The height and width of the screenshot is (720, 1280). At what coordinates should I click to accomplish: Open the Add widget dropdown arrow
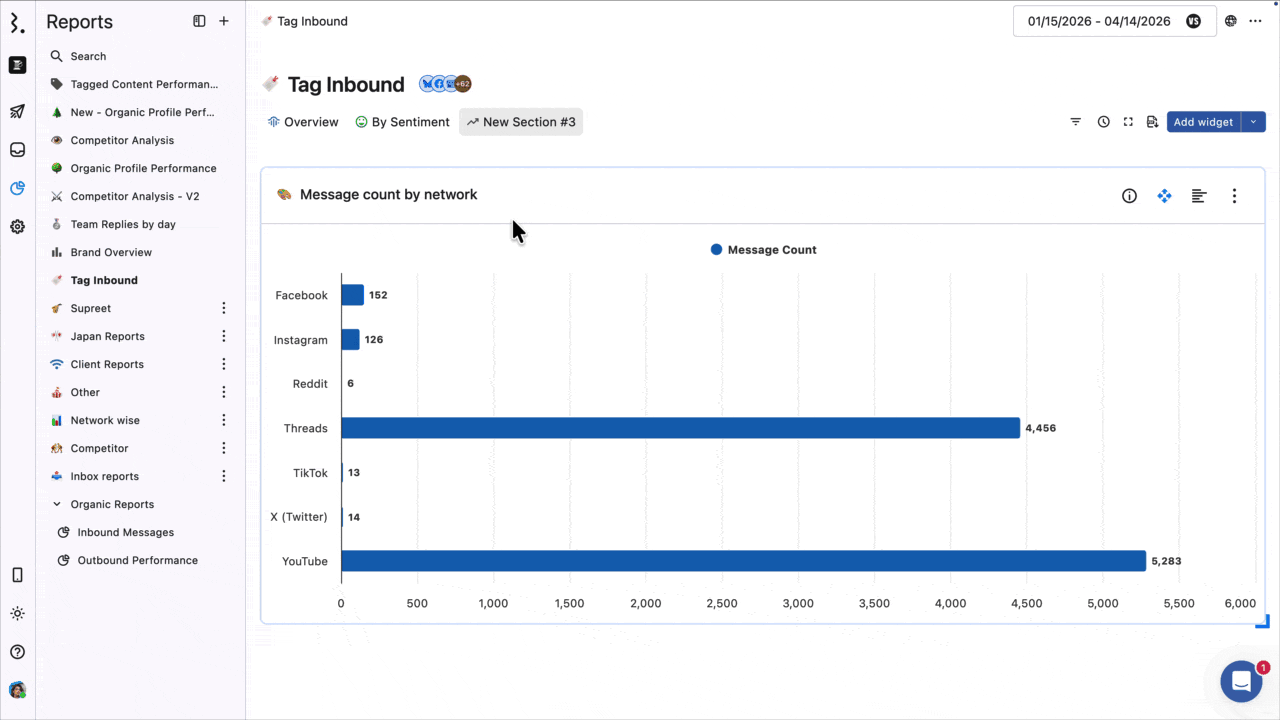coord(1253,122)
